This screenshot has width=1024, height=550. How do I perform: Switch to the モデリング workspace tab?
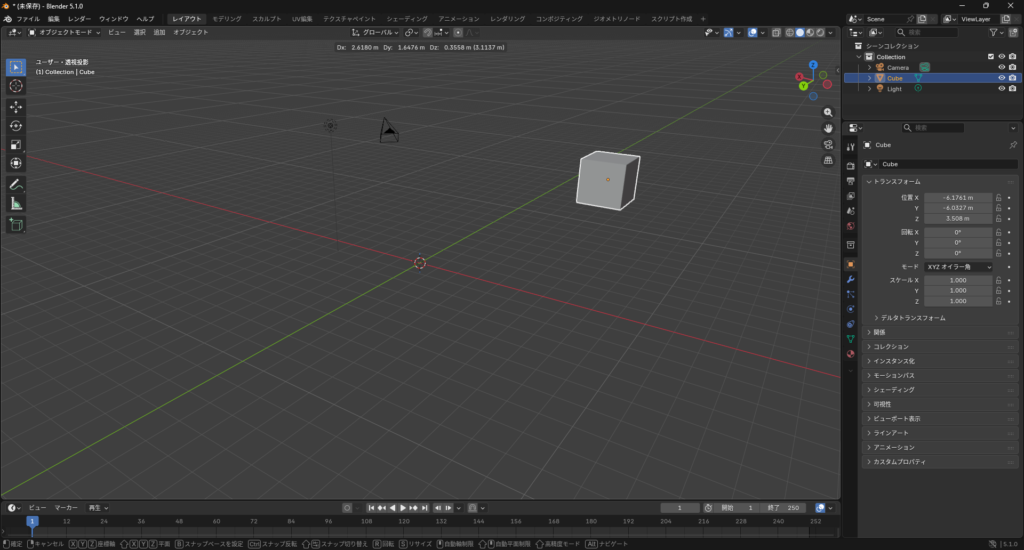[226, 19]
